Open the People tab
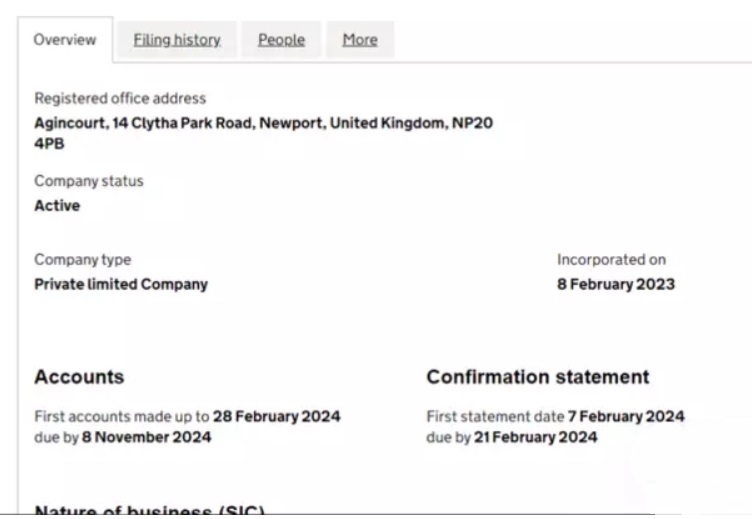 point(281,40)
